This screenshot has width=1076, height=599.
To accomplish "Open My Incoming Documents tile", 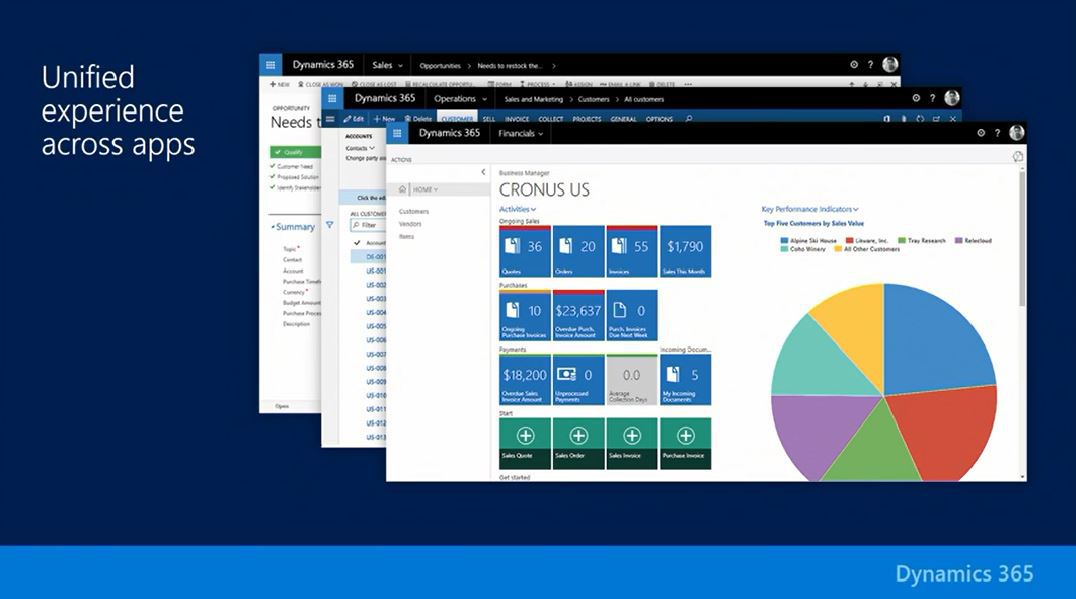I will pos(686,379).
